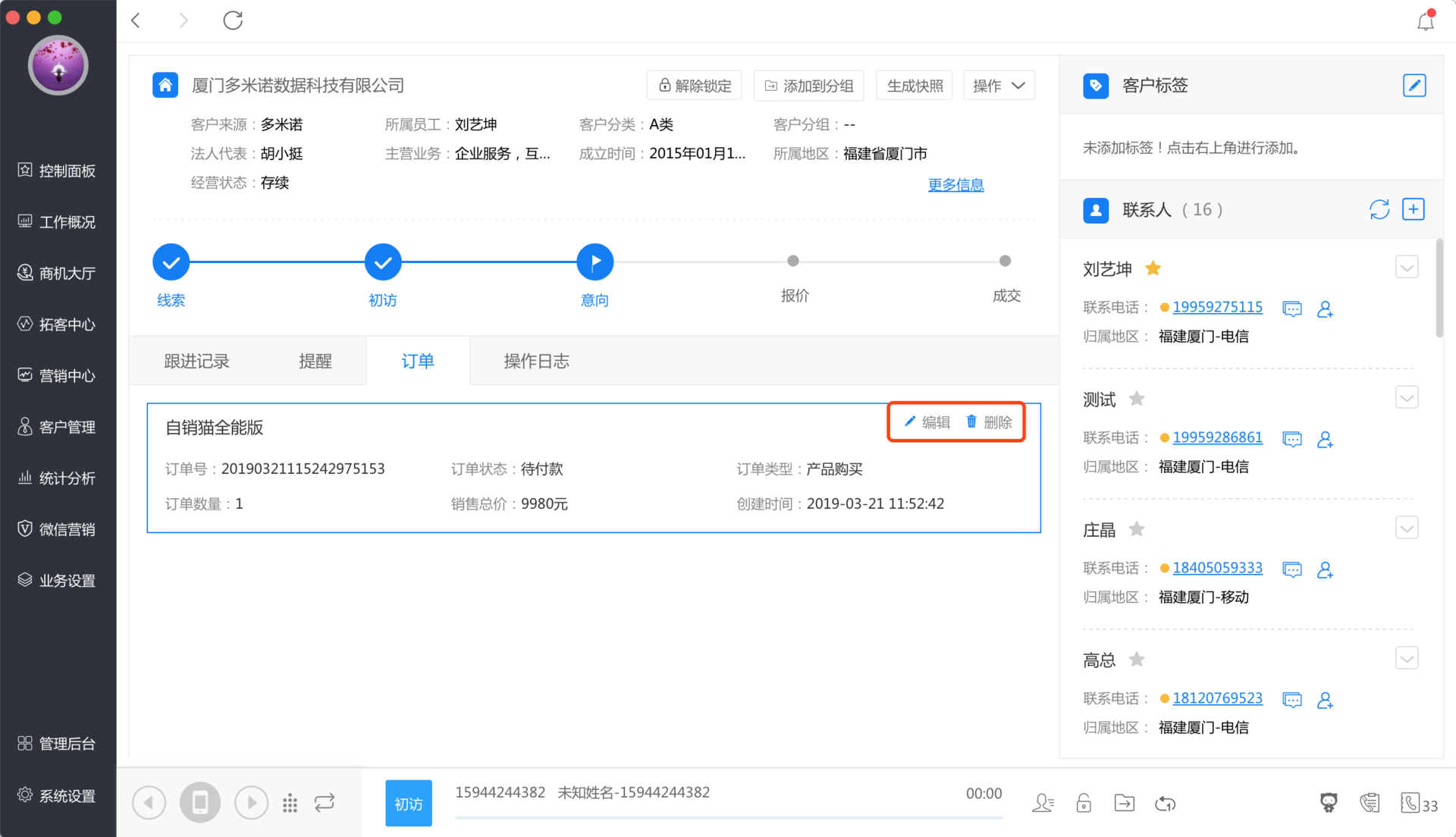Click the 生成快照 button
This screenshot has height=837, width=1456.
[915, 86]
